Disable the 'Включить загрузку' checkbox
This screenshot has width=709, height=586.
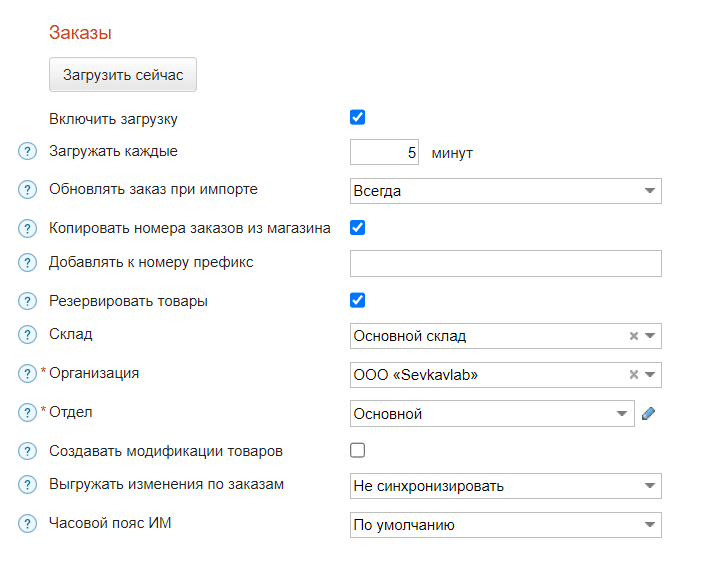[357, 117]
